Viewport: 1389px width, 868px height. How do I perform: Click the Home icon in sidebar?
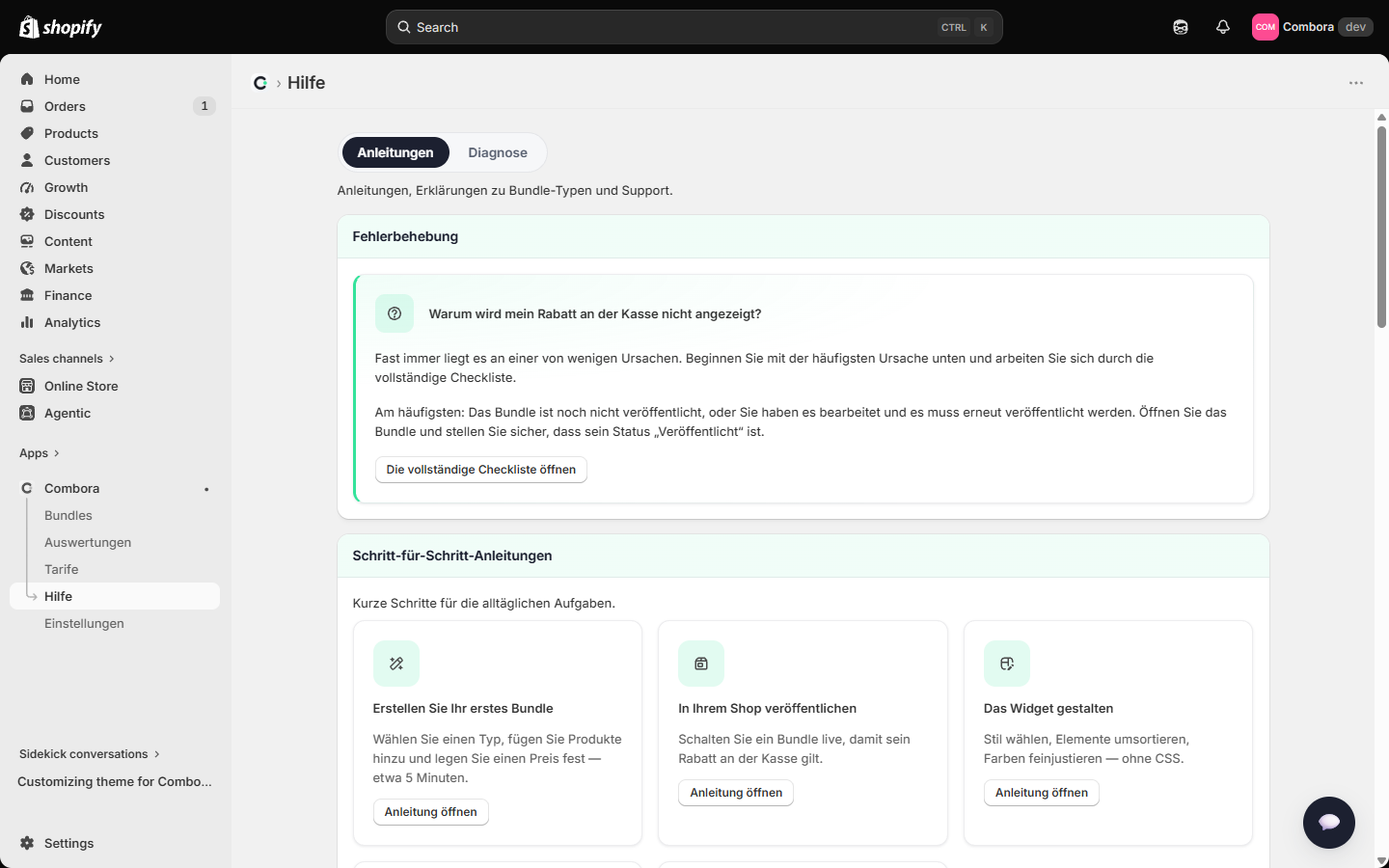point(27,79)
